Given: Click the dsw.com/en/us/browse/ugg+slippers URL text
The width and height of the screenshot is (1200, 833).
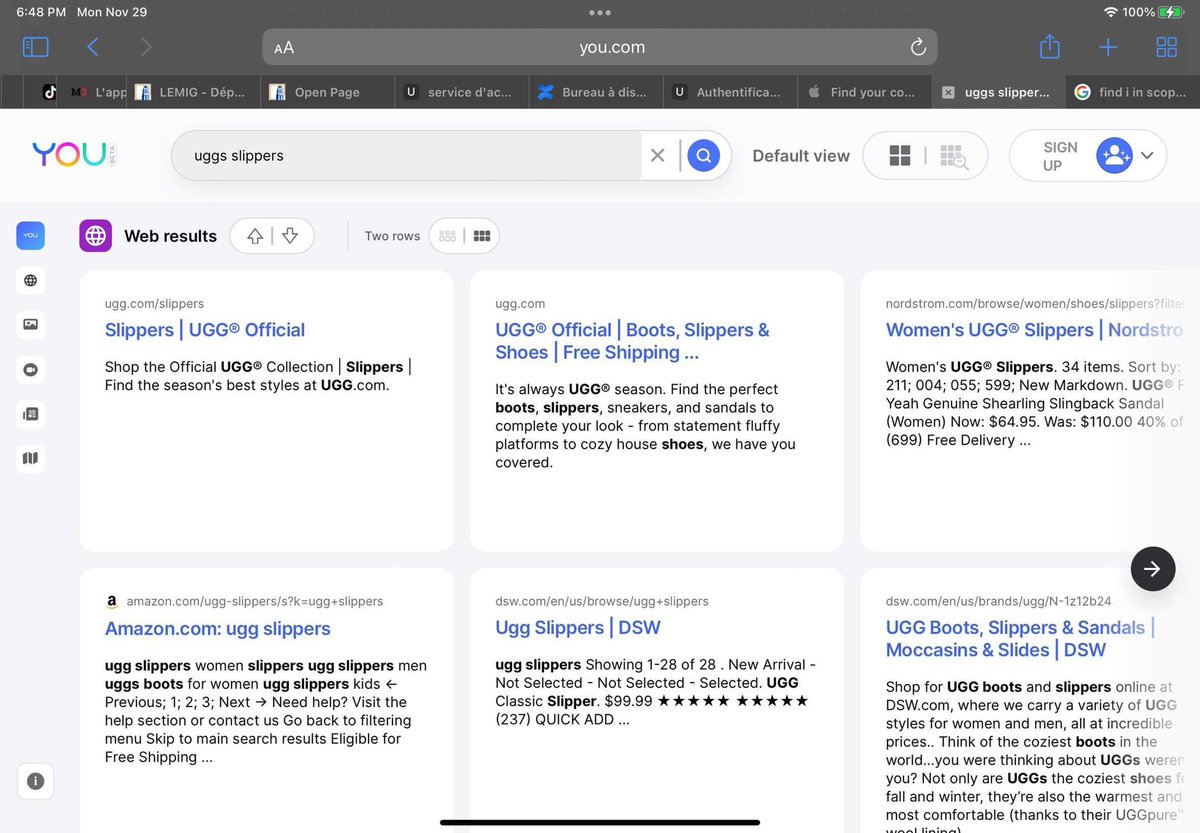Looking at the screenshot, I should (x=602, y=601).
